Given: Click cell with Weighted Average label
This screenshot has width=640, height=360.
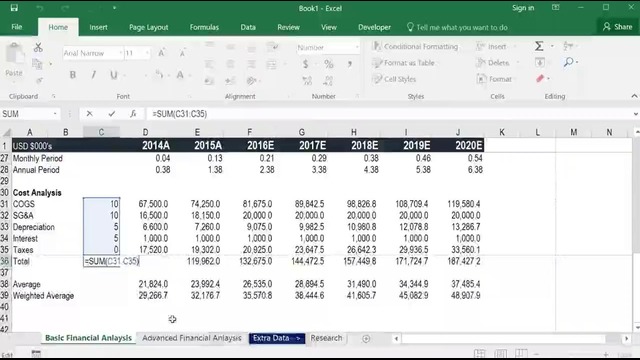Looking at the screenshot, I should click(x=43, y=296).
